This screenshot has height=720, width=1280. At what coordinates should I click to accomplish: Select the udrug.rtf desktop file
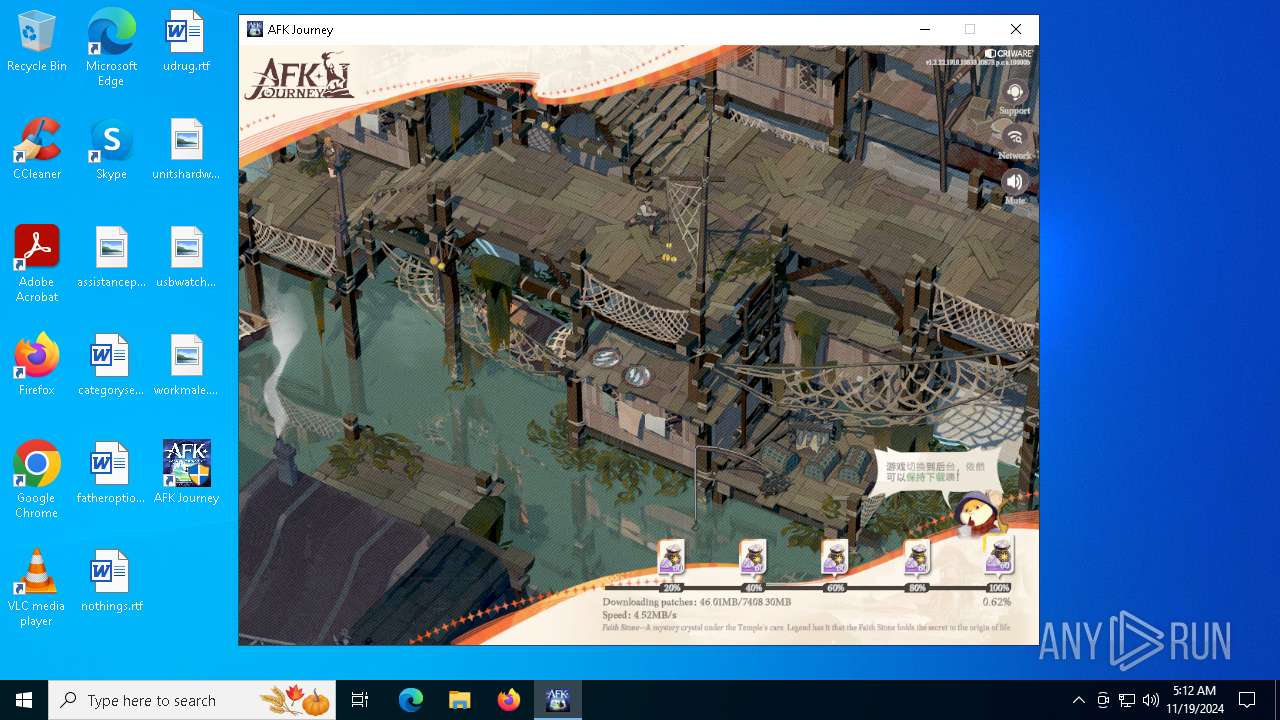point(186,42)
